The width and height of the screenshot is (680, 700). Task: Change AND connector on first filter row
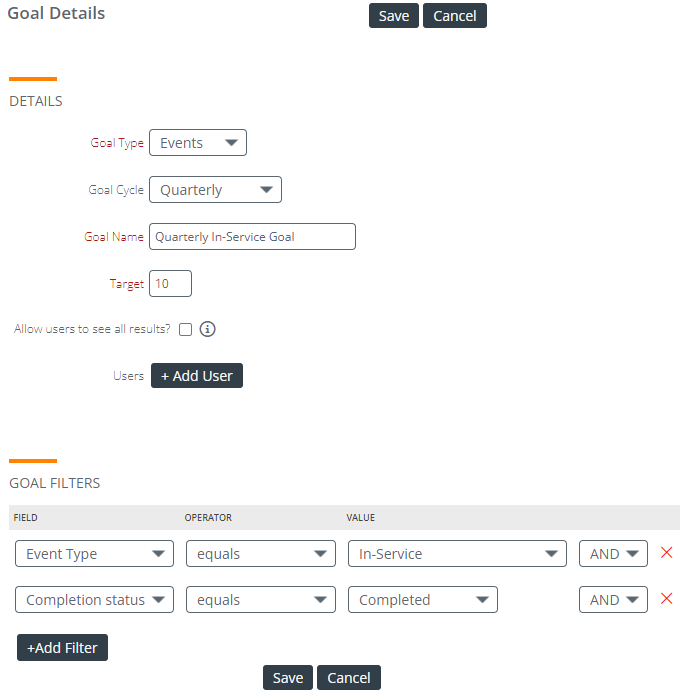pos(613,554)
